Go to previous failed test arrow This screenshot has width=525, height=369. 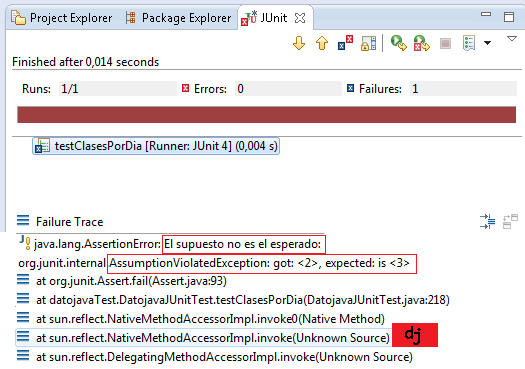322,43
